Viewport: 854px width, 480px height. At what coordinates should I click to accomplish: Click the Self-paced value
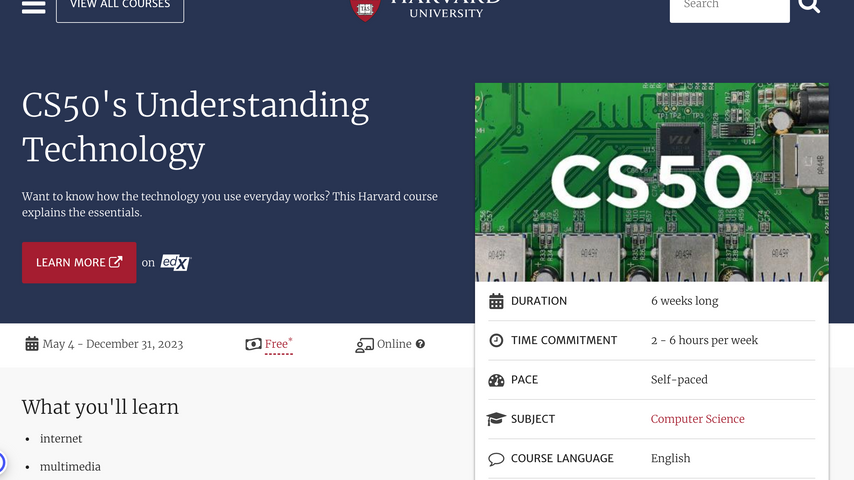(x=679, y=379)
